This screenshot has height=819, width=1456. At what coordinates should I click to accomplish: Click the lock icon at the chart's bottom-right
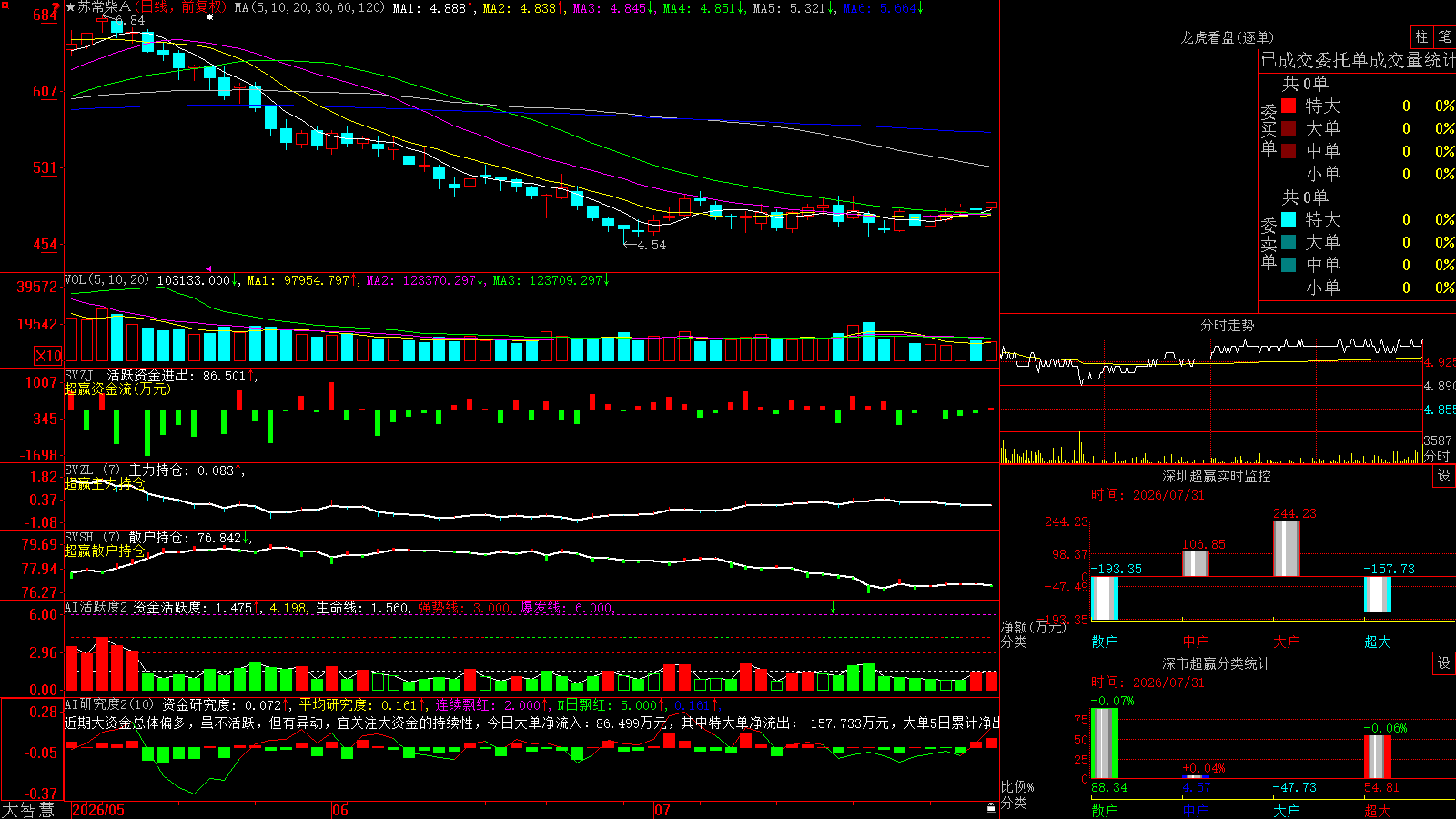coord(991,807)
